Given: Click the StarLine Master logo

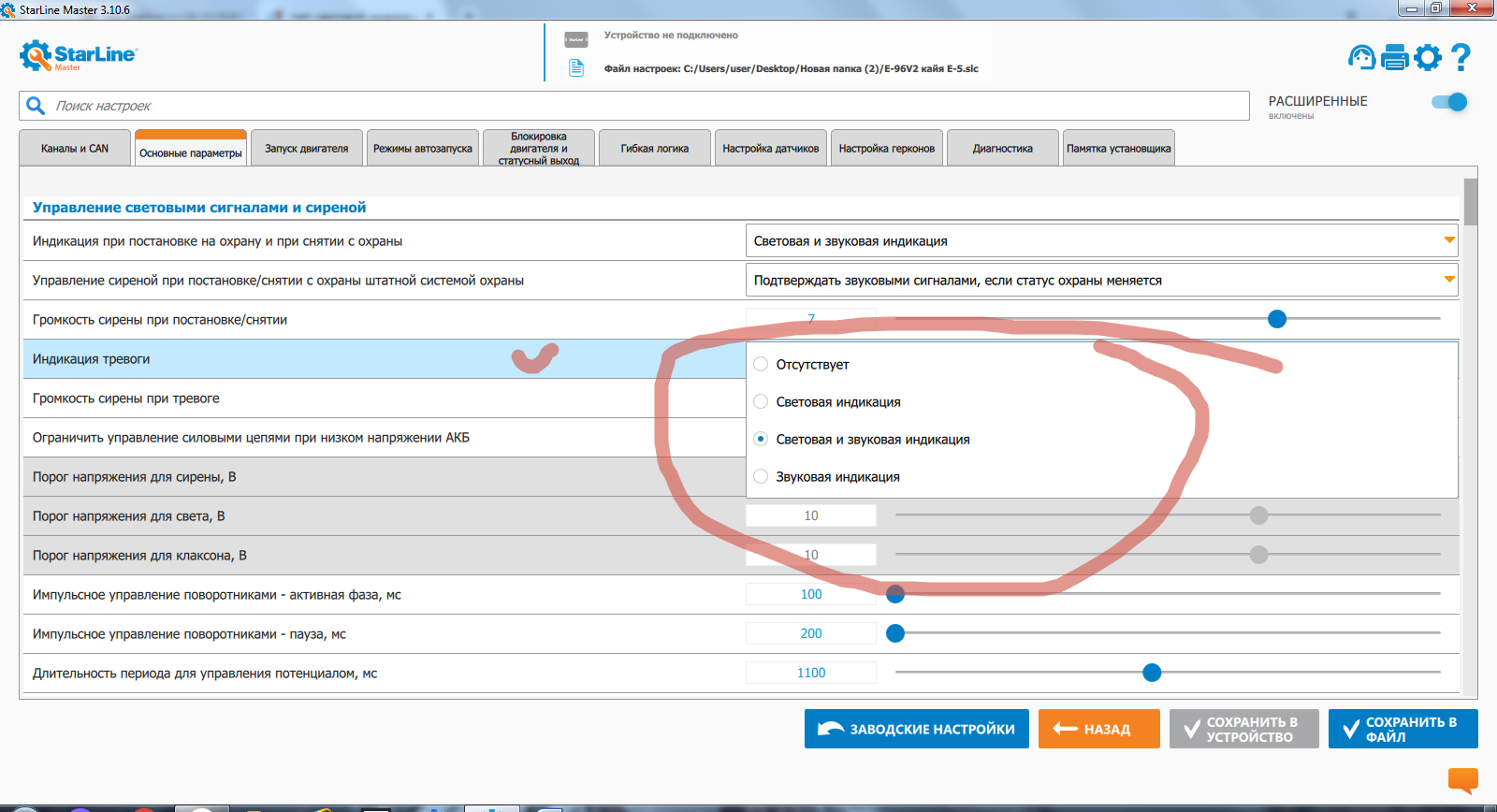Looking at the screenshot, I should point(79,56).
